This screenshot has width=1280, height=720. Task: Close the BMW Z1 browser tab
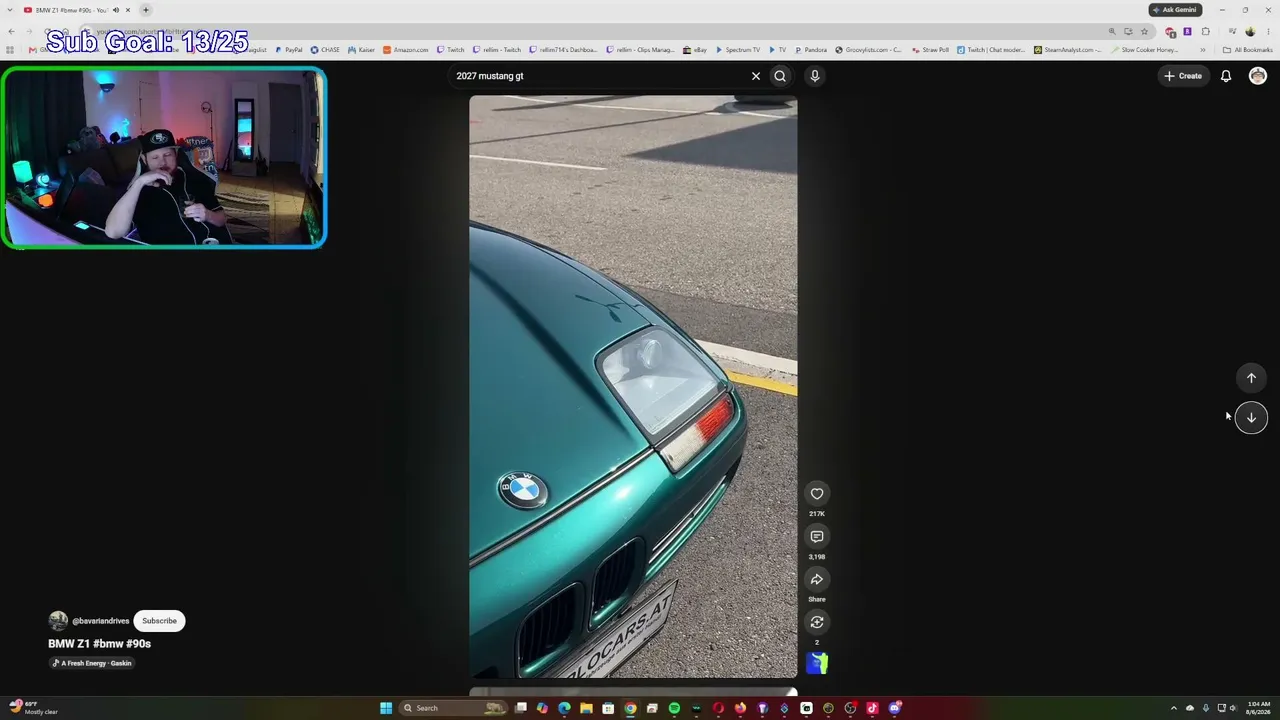(128, 10)
